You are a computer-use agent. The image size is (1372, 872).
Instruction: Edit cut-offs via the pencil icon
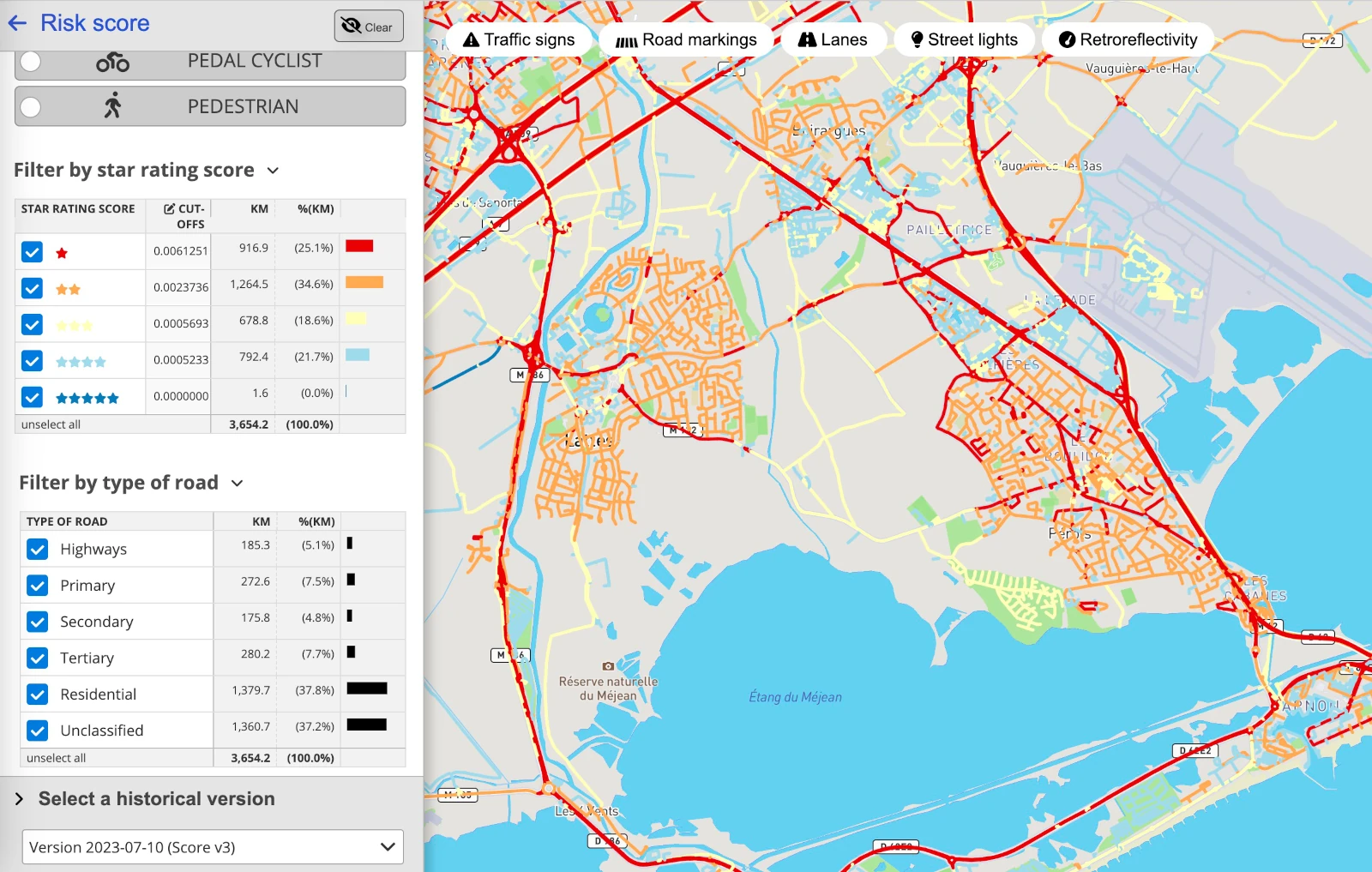[x=170, y=208]
